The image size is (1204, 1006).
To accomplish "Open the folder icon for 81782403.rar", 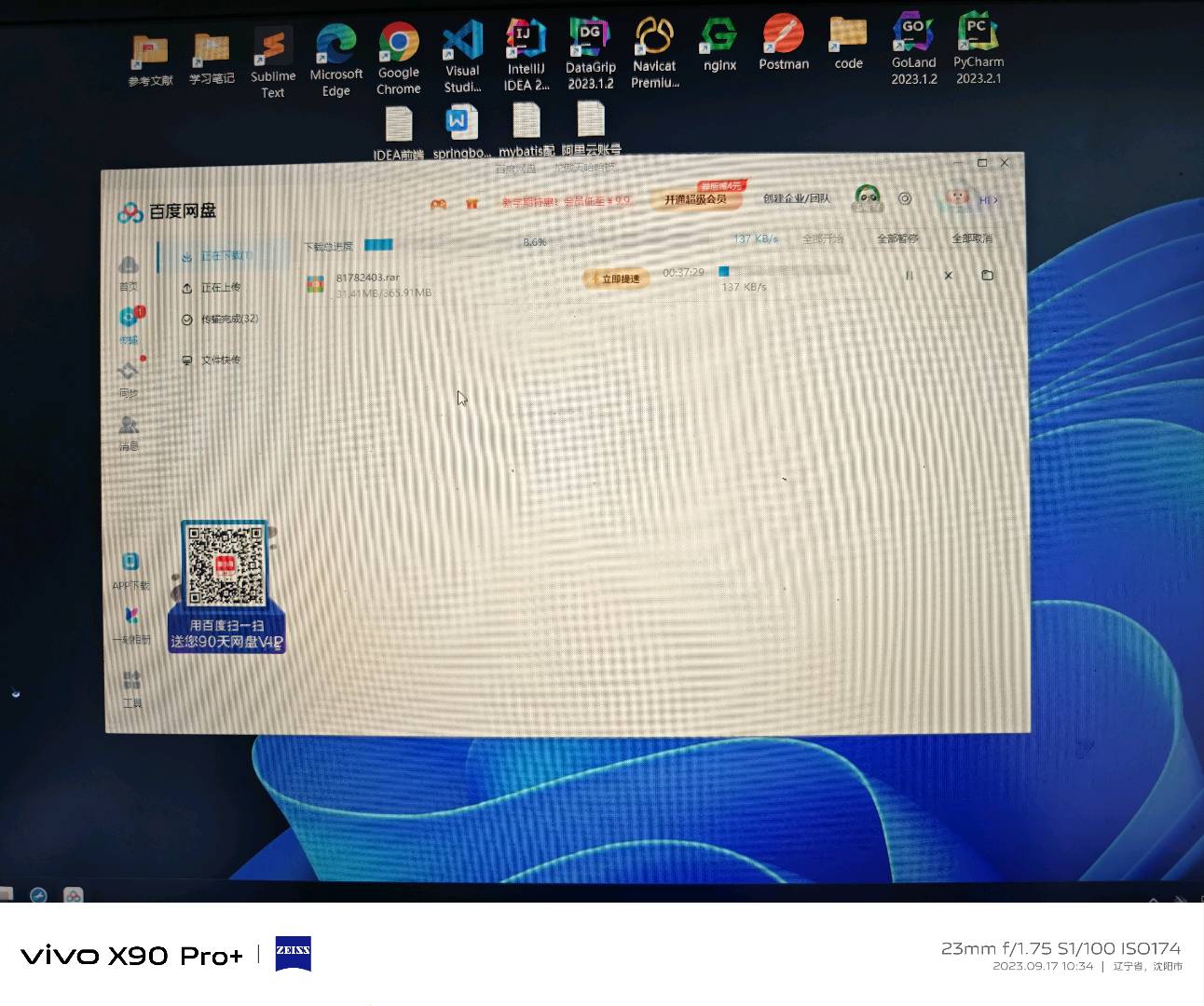I will coord(987,276).
